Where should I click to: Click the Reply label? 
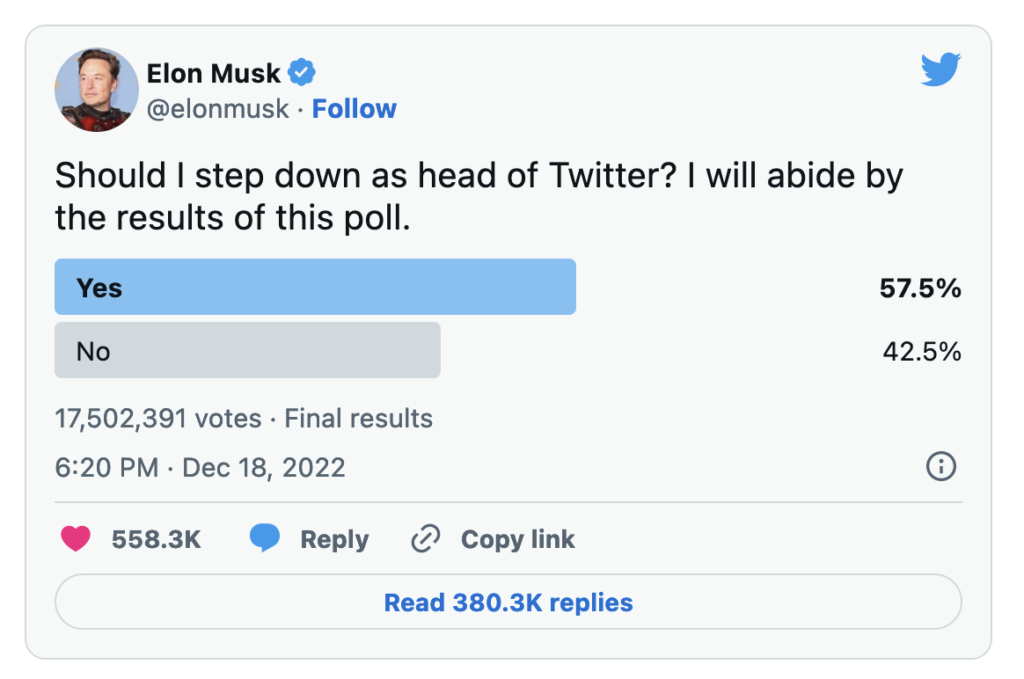tap(334, 539)
